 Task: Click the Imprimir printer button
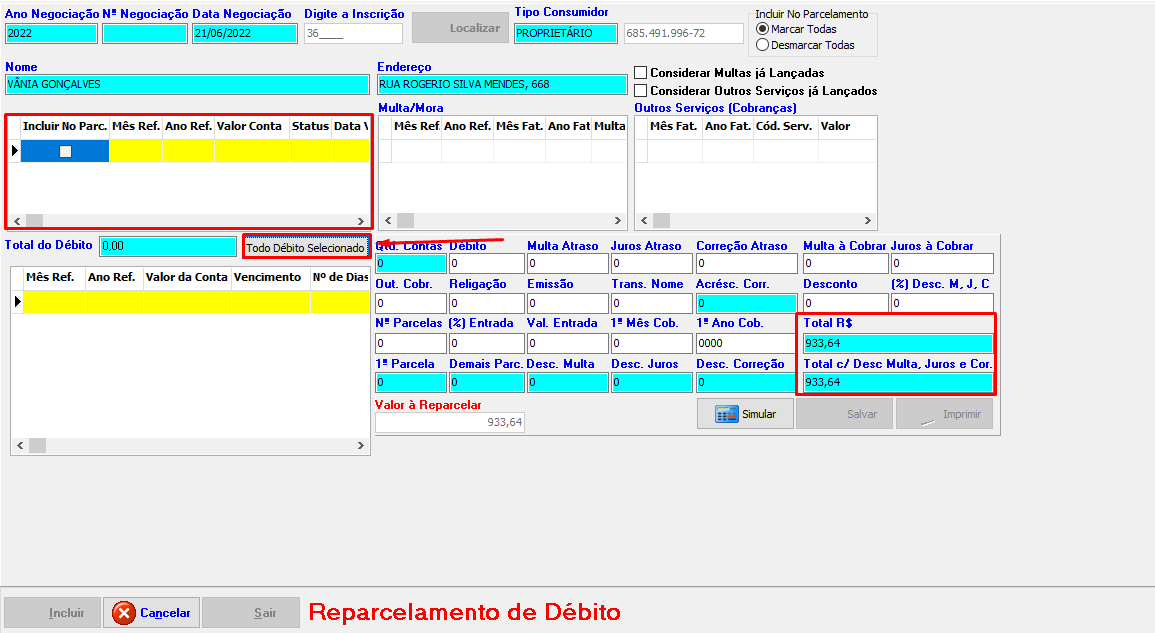(x=944, y=414)
